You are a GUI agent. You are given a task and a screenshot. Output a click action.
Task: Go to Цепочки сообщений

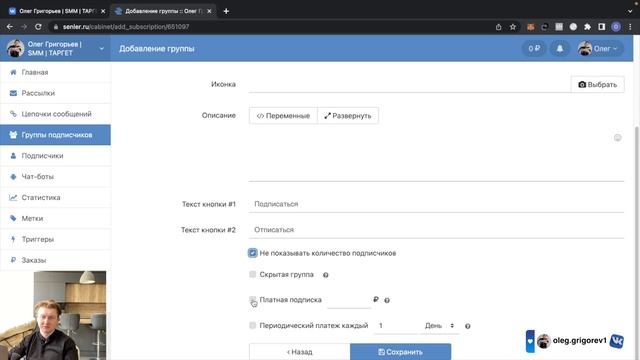55,114
